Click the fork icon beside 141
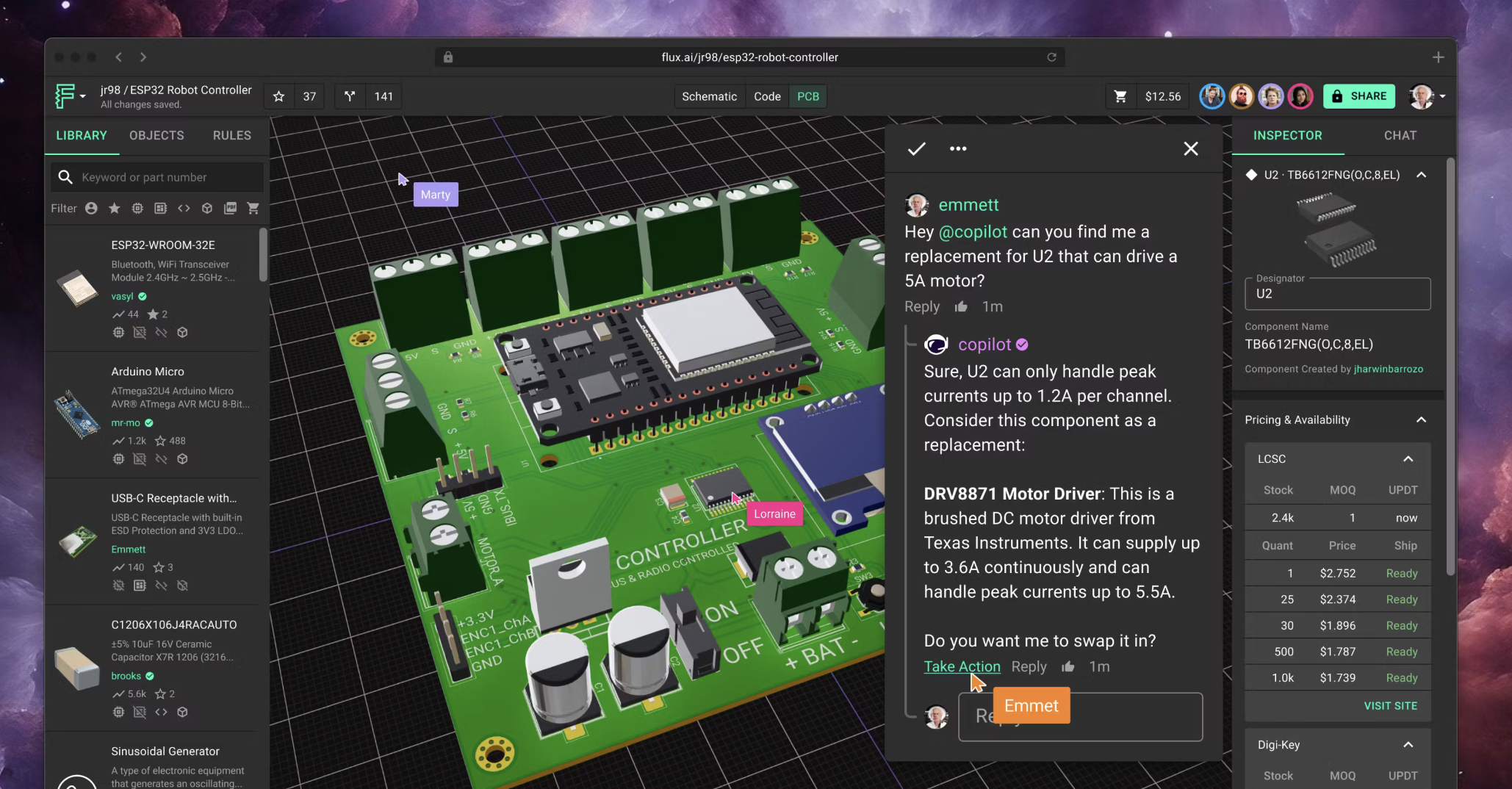The image size is (1512, 789). (350, 96)
